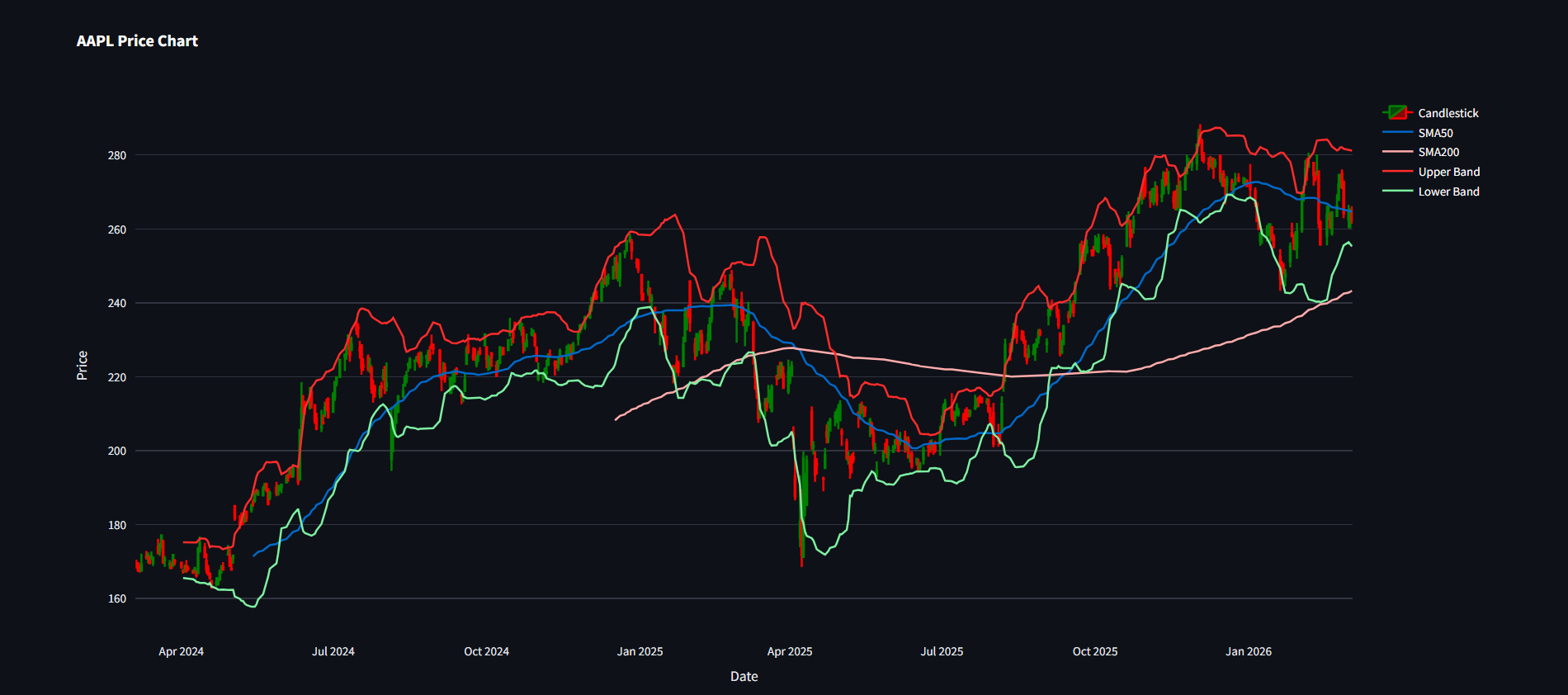1568x695 pixels.
Task: Toggle the Lower Band legend label
Action: (1449, 191)
